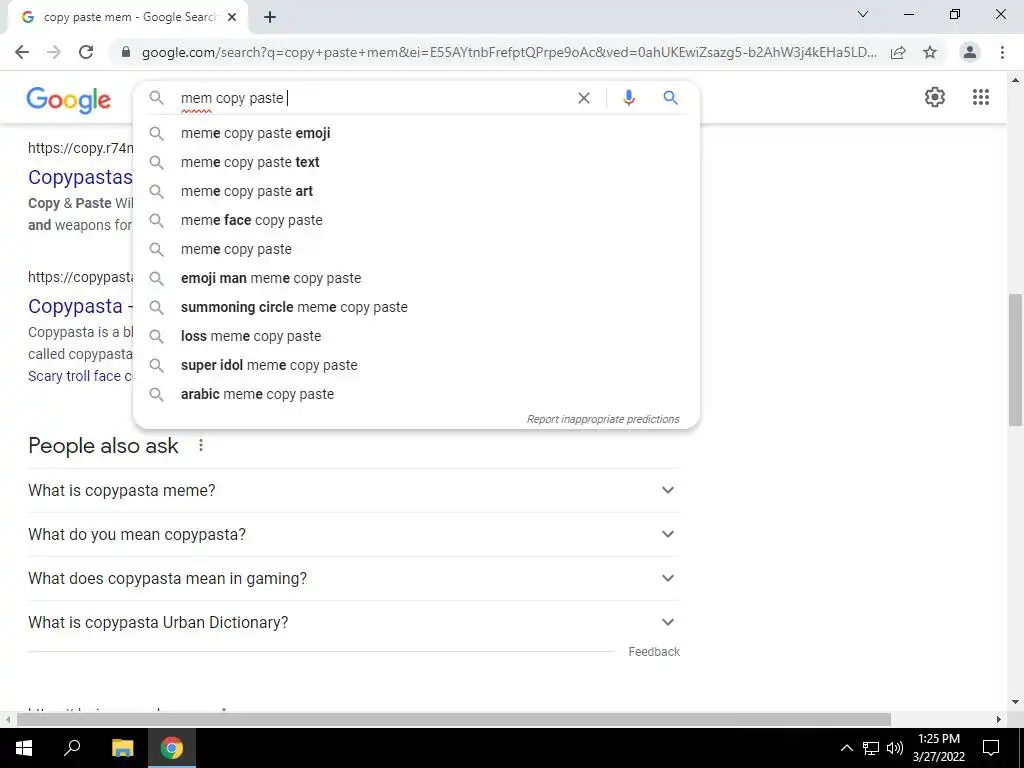Show hidden system tray icons
Image resolution: width=1024 pixels, height=768 pixels.
pos(846,748)
